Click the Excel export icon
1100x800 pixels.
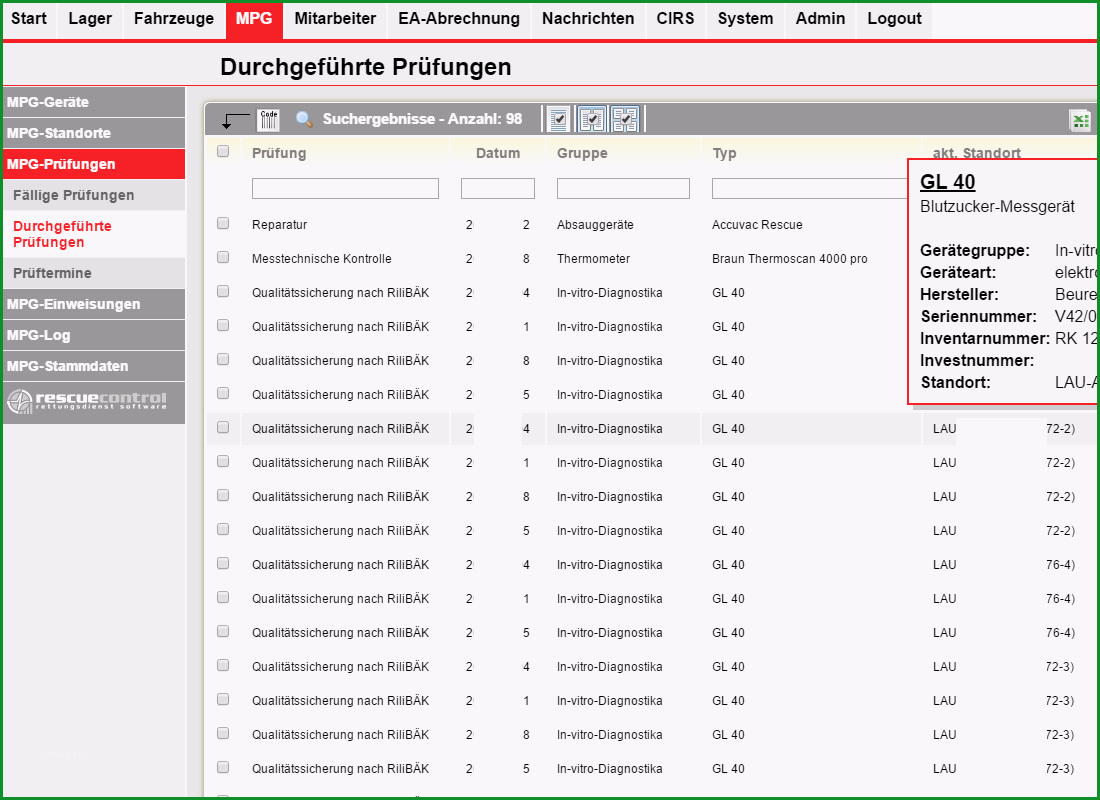click(1080, 121)
